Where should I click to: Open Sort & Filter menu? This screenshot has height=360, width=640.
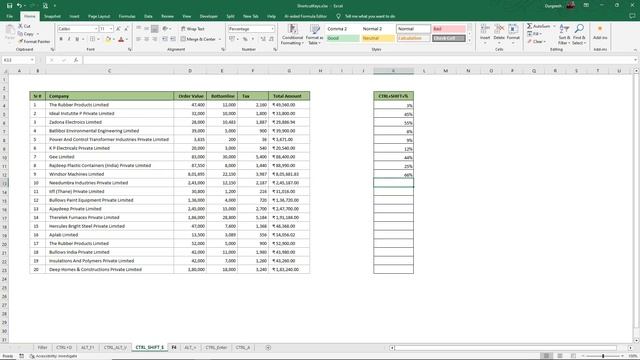[x=564, y=34]
